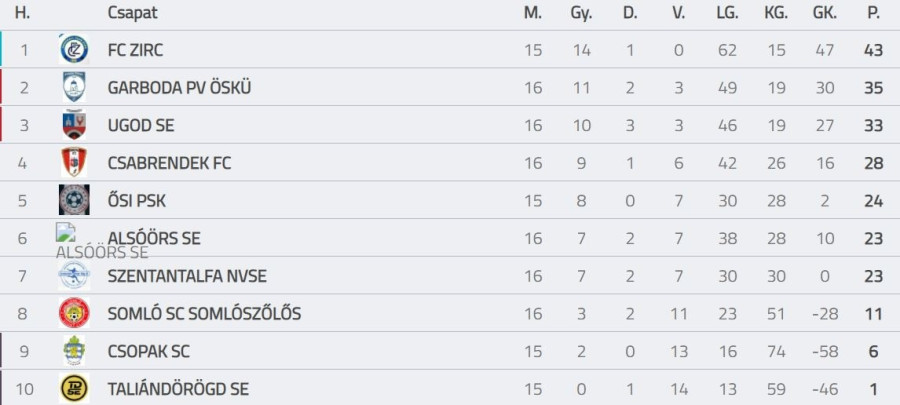Click the Taliándörögd SE logo
This screenshot has height=405, width=900.
(x=73, y=388)
